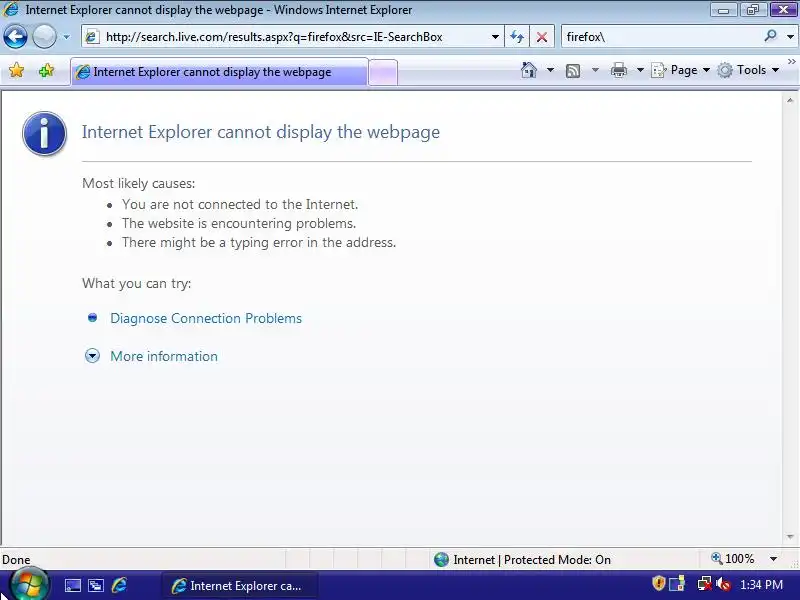
Task: Go back with the Back arrow button
Action: tap(15, 36)
